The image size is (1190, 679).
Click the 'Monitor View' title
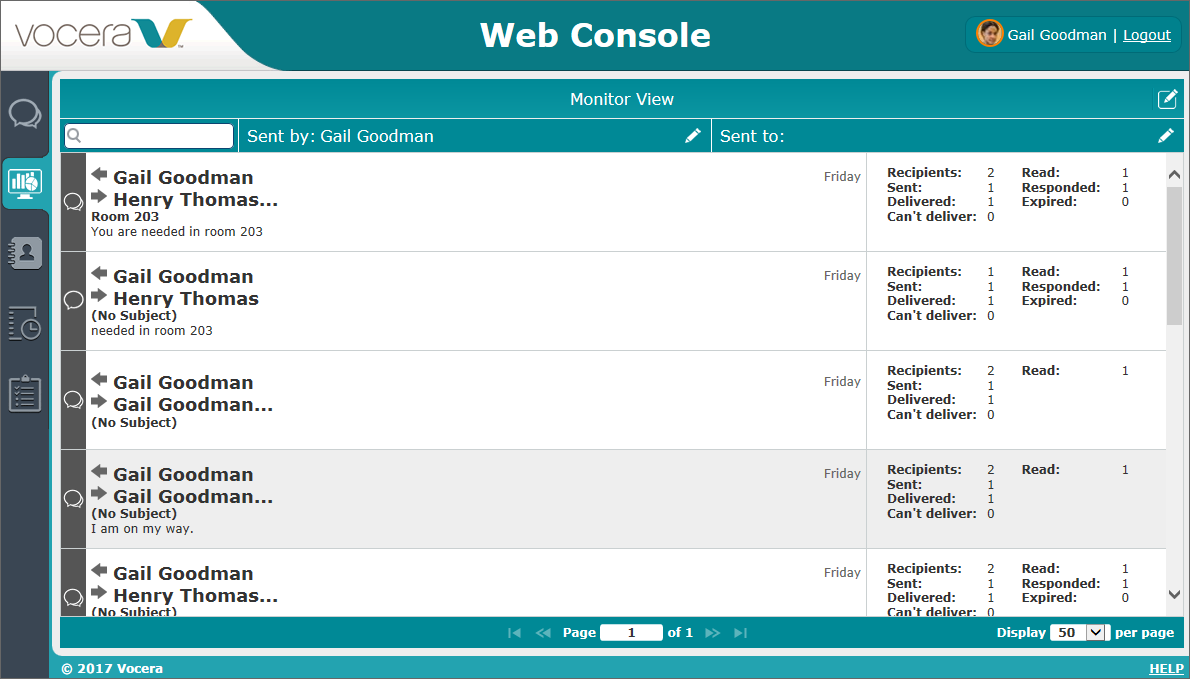click(x=622, y=99)
